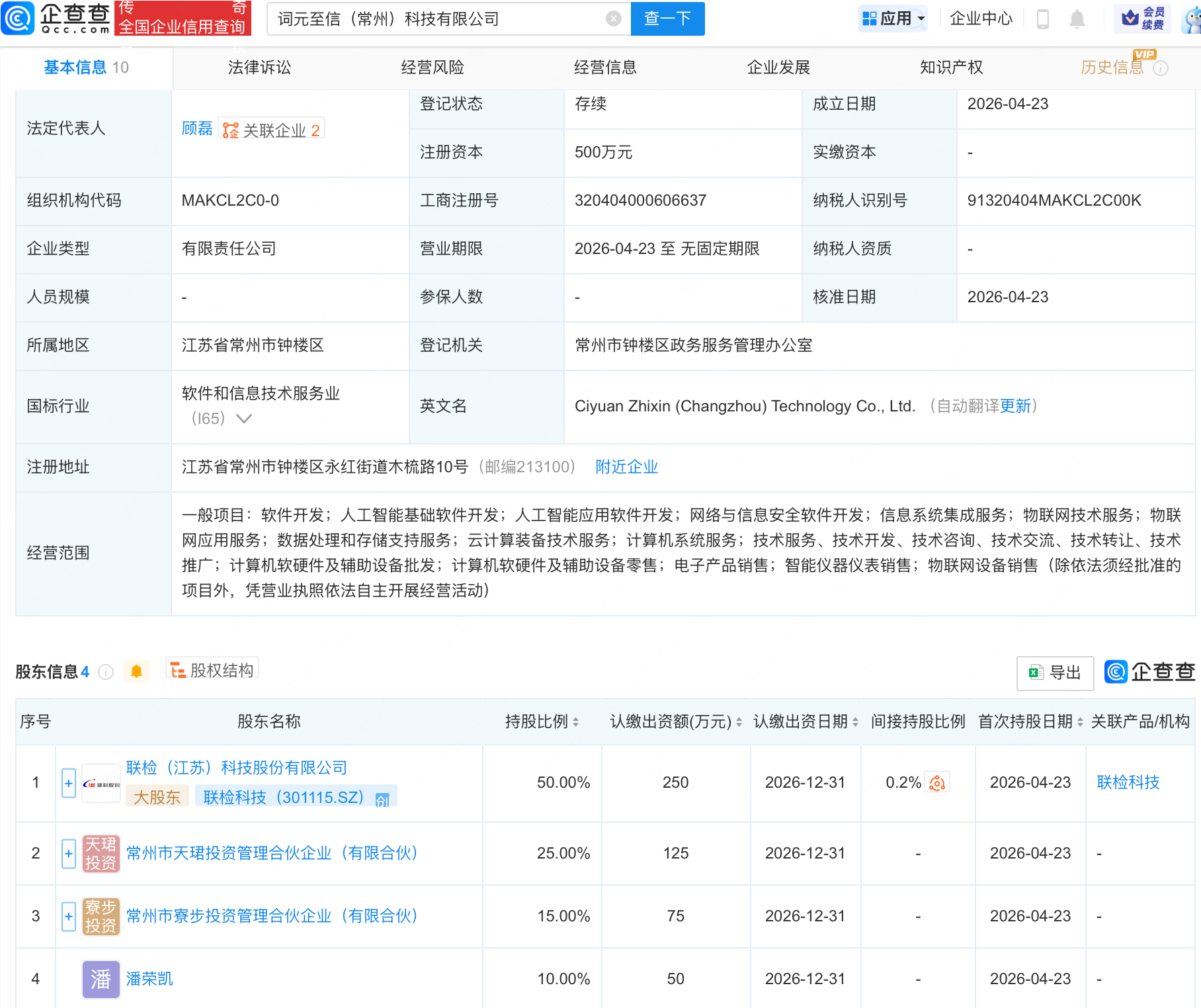
Task: Switch to the 知识产权 tab
Action: coord(950,66)
